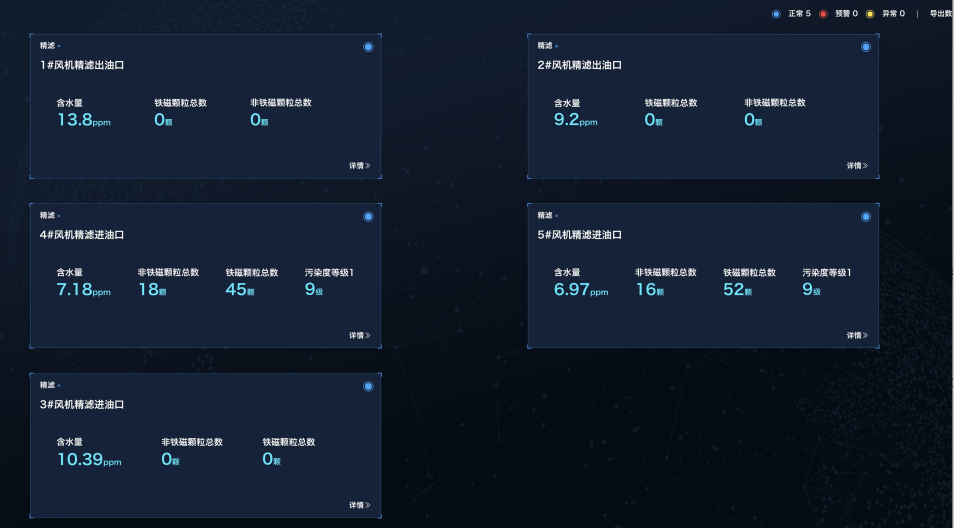954x528 pixels.
Task: Expand 详情 for 2#风机精滤出油口
Action: (857, 166)
